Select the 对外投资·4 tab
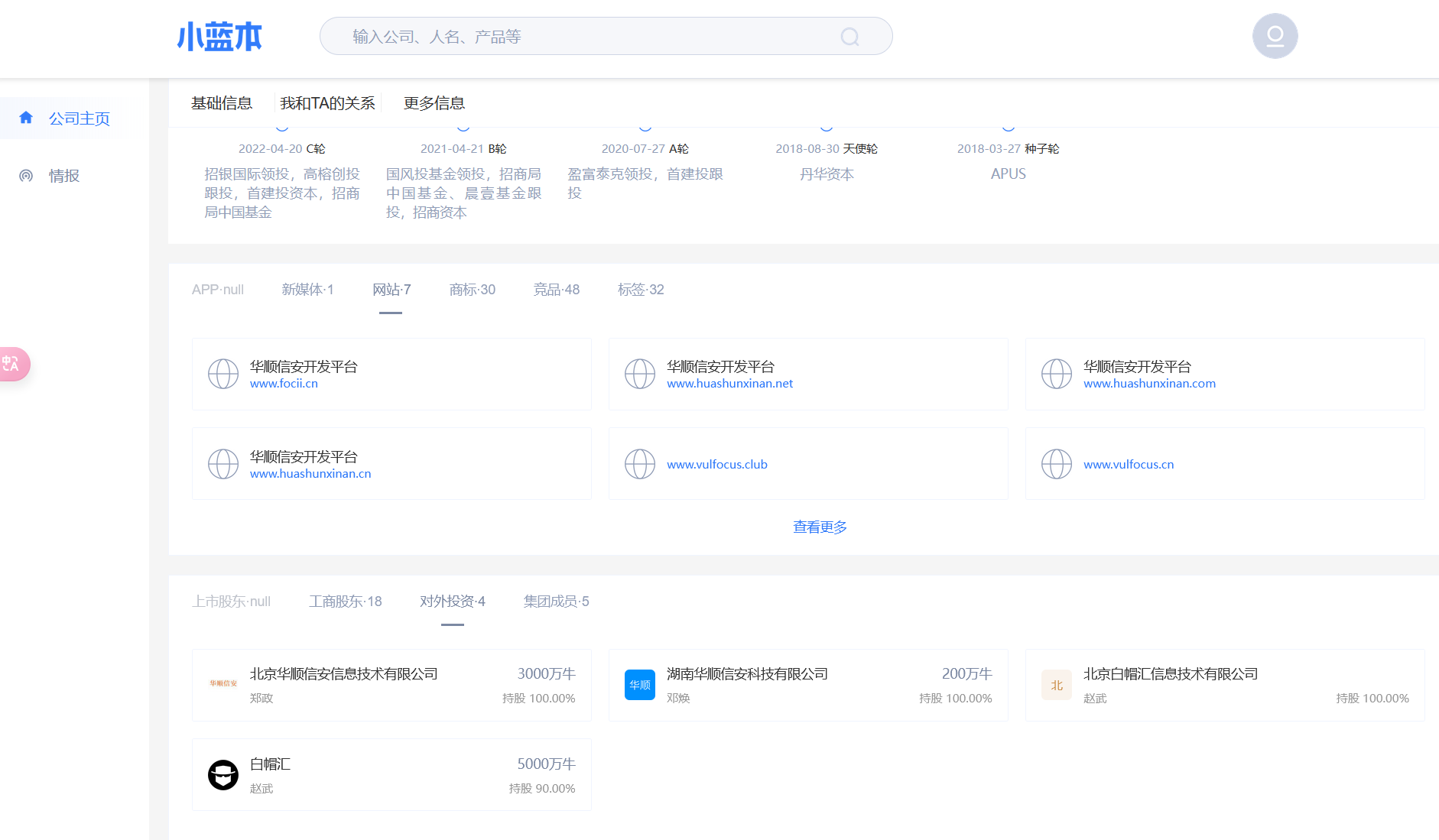This screenshot has width=1439, height=840. coord(453,602)
